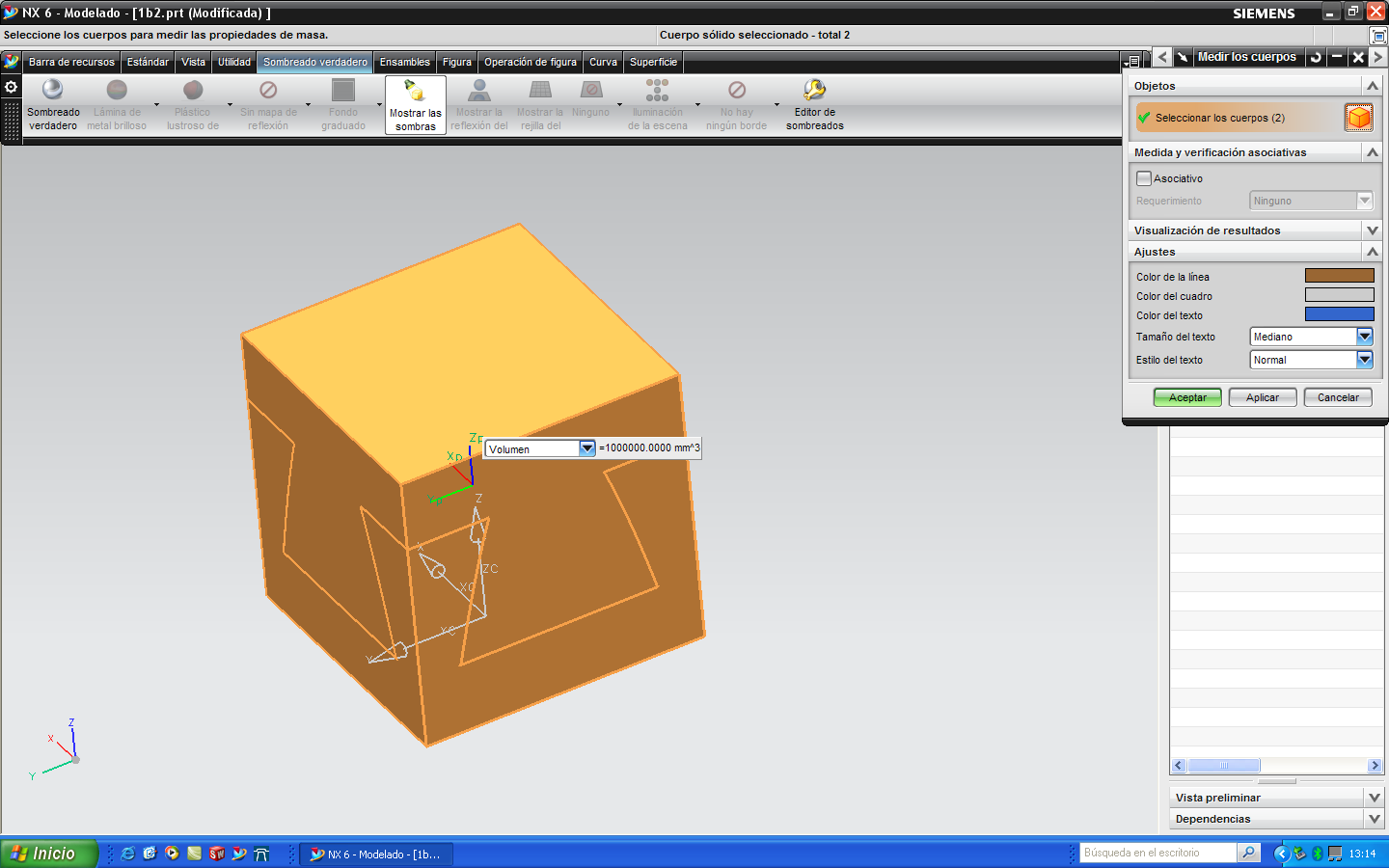
Task: Toggle Mostrar las sombras tool
Action: coord(416,104)
